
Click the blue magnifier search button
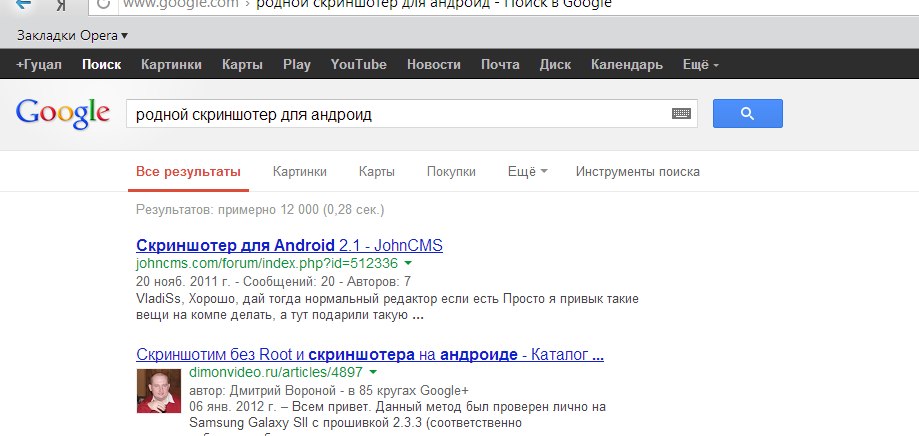tap(747, 114)
